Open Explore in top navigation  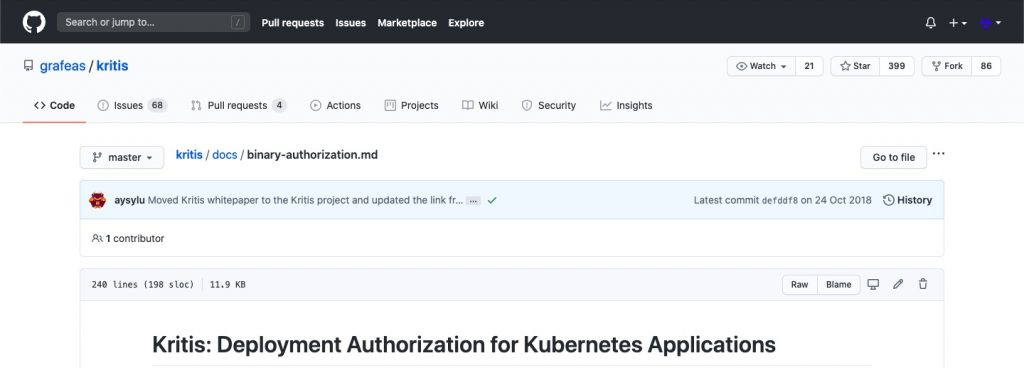[466, 23]
